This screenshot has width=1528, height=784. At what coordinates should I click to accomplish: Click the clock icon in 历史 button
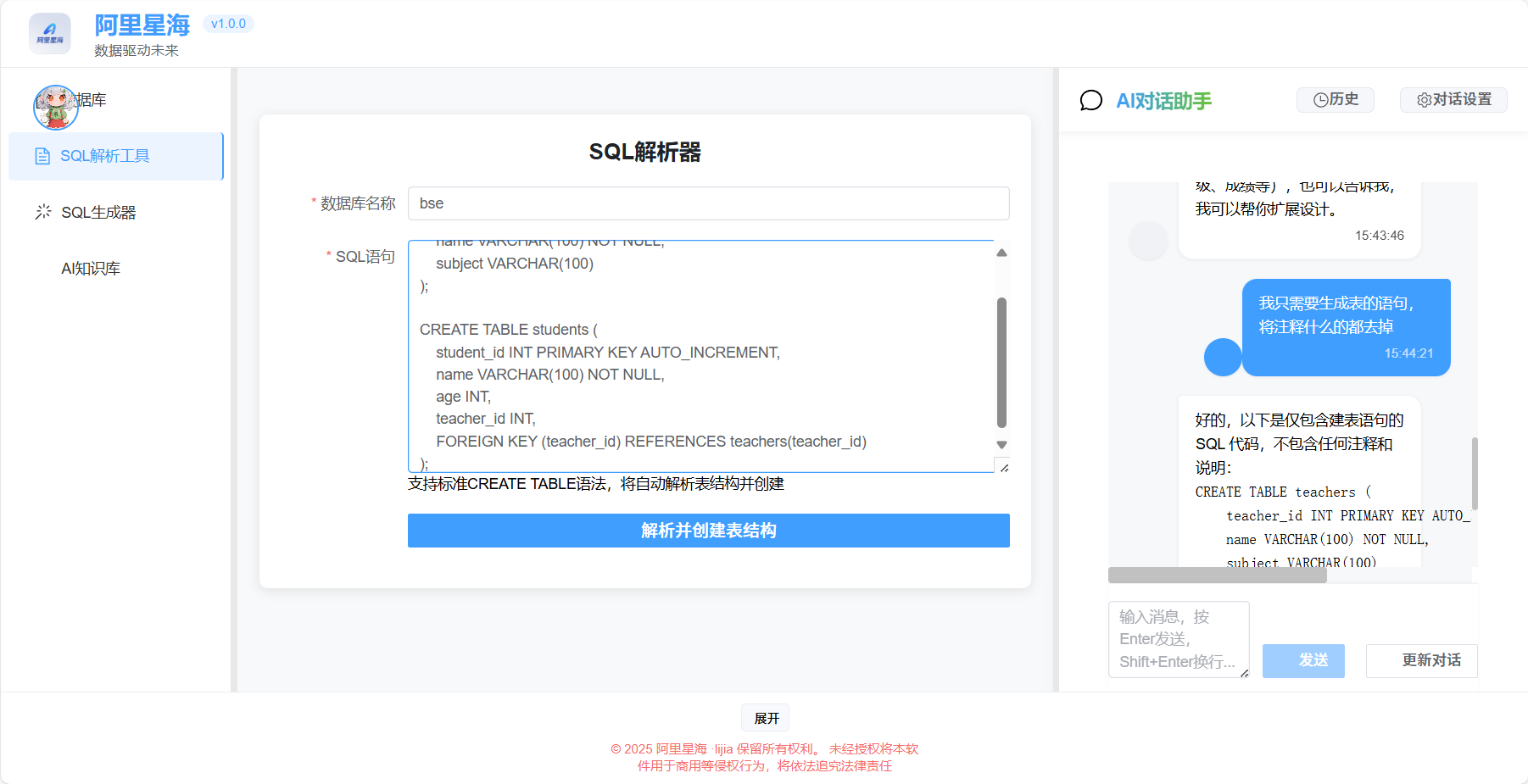[1320, 100]
